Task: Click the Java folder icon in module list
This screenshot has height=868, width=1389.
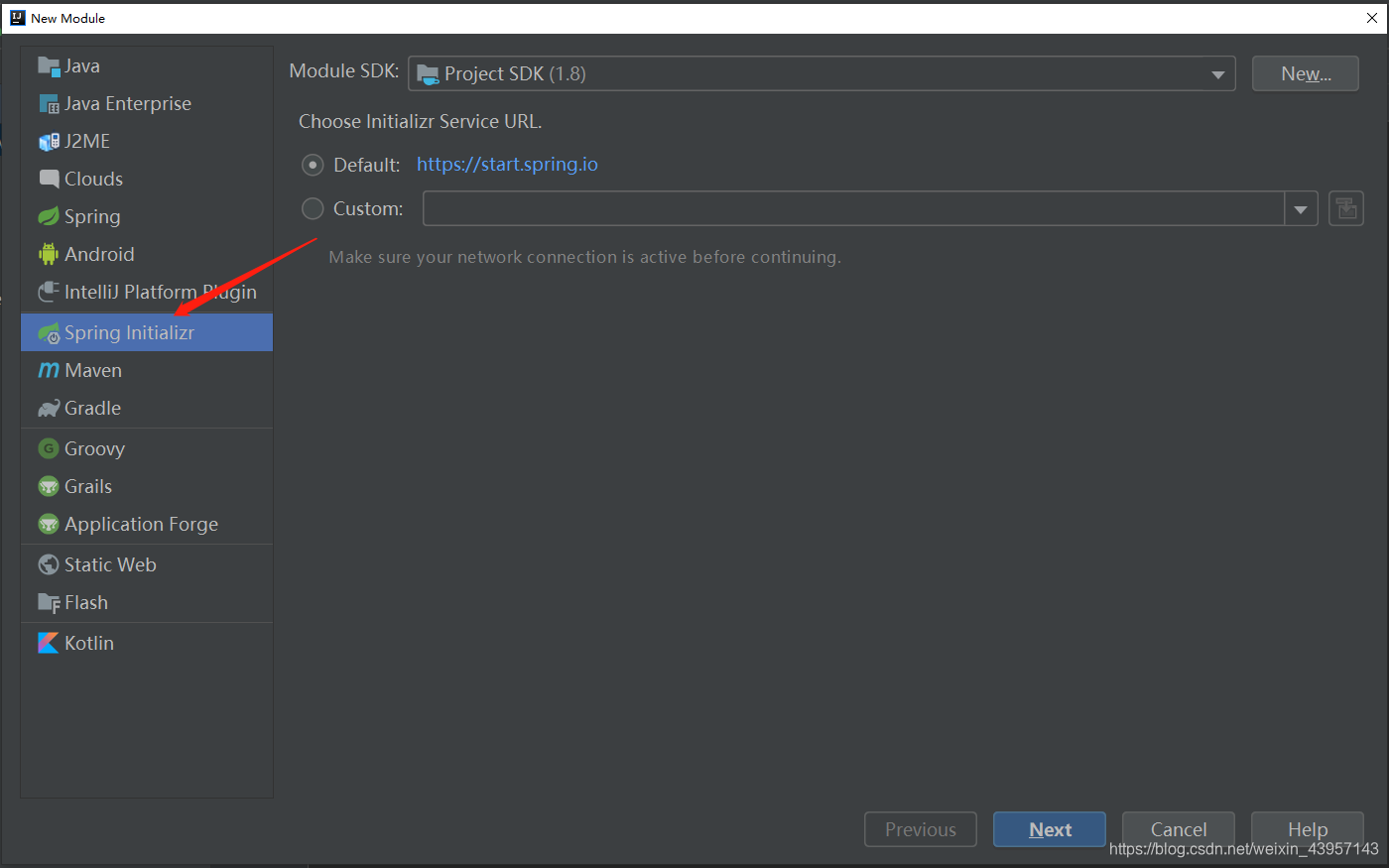Action: pyautogui.click(x=49, y=66)
